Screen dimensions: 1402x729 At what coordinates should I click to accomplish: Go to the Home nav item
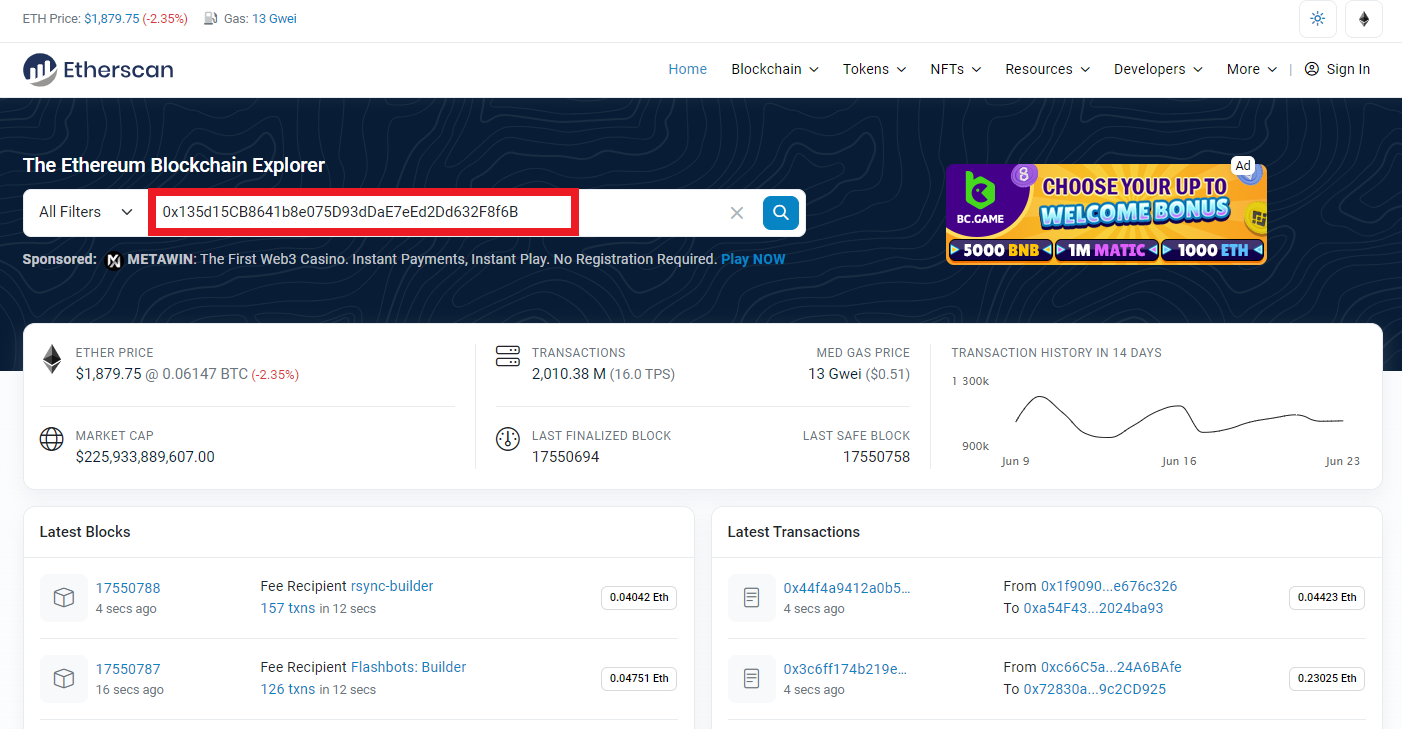tap(687, 69)
